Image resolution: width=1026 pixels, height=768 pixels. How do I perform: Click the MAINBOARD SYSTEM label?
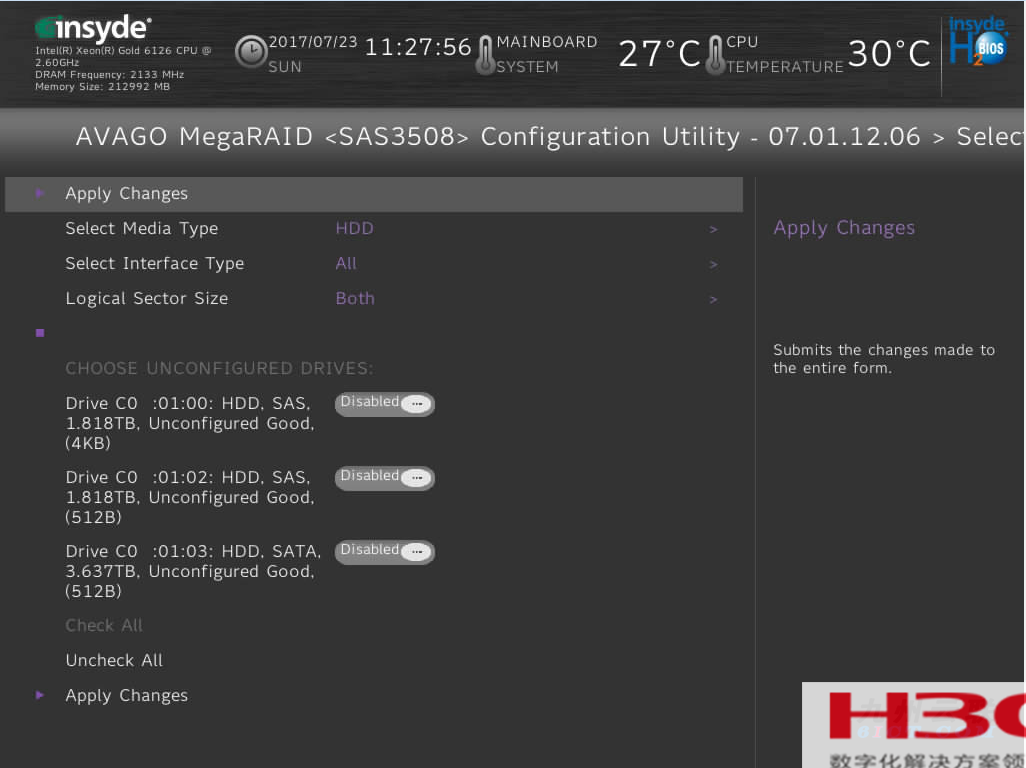coord(547,54)
